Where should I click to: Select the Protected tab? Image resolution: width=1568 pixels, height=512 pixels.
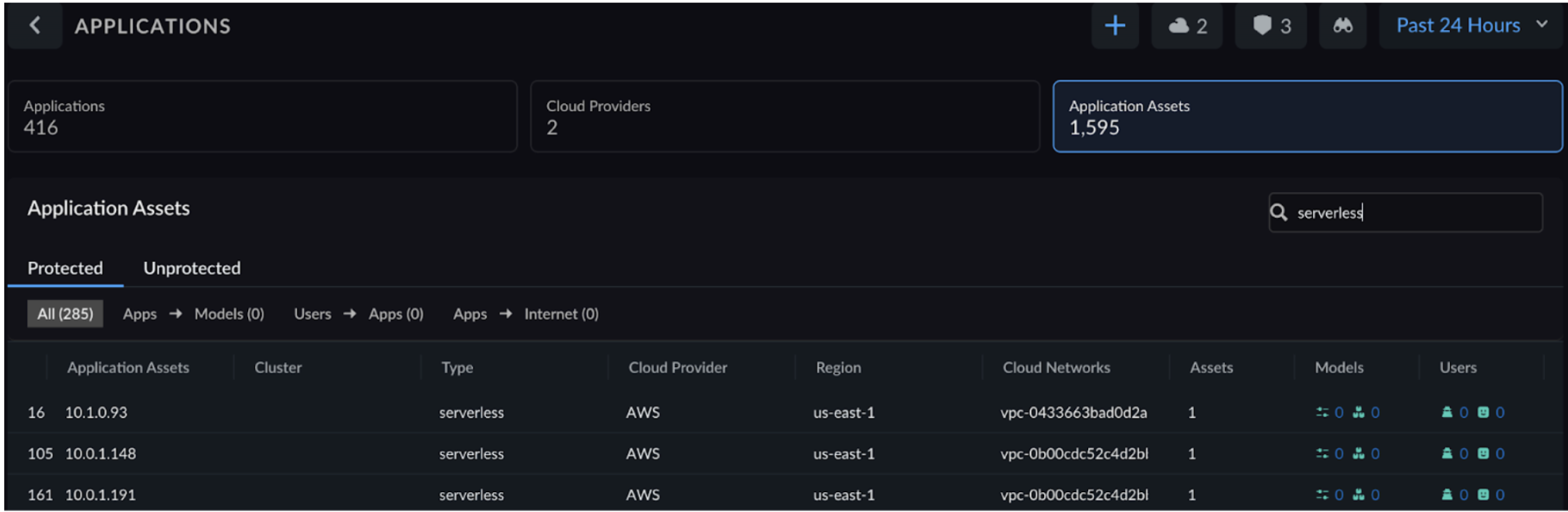[65, 268]
